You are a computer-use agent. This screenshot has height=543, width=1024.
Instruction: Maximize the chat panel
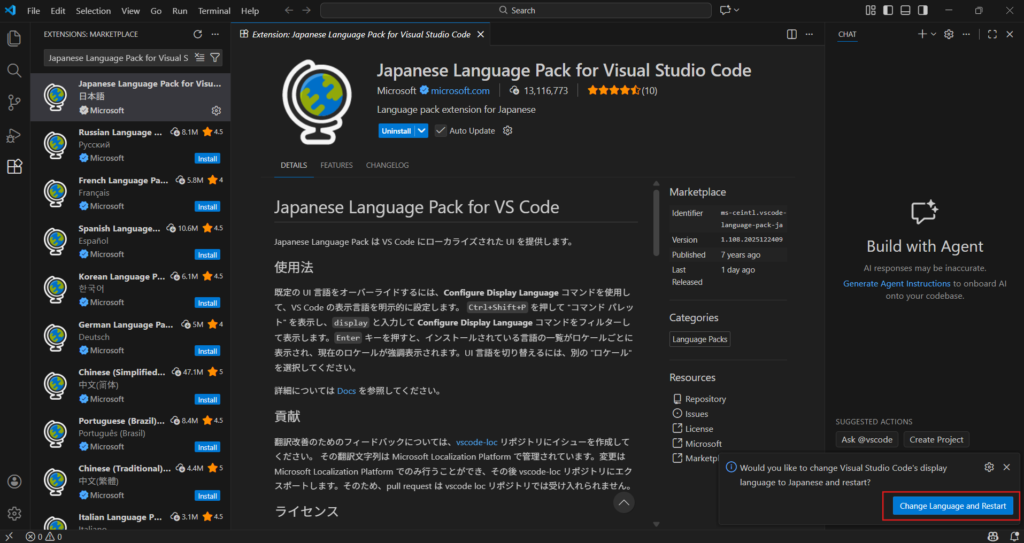point(992,34)
